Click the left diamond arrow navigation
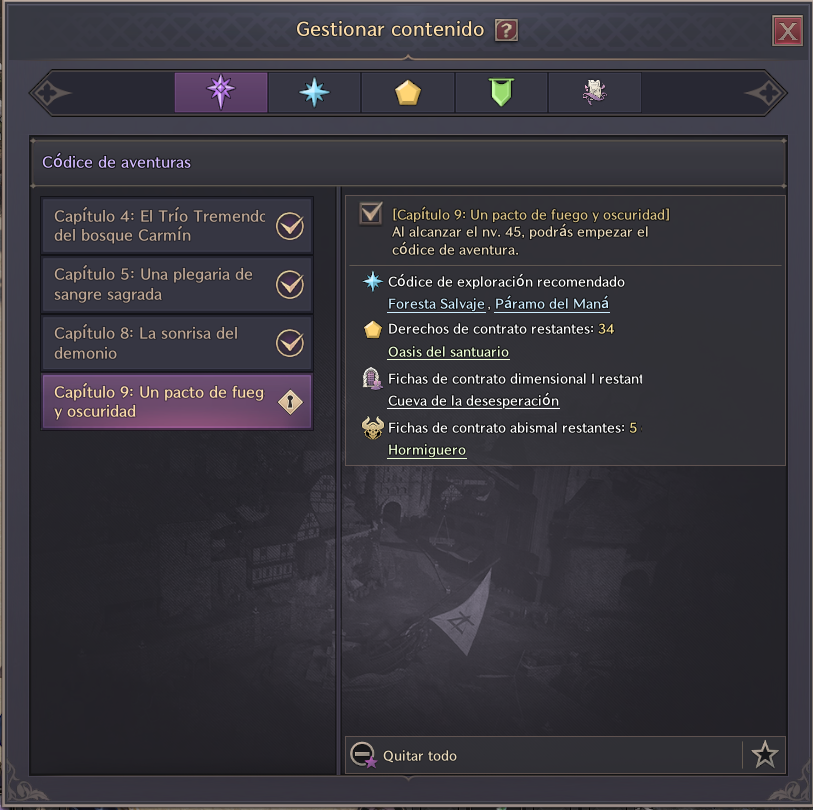The image size is (813, 810). (50, 93)
